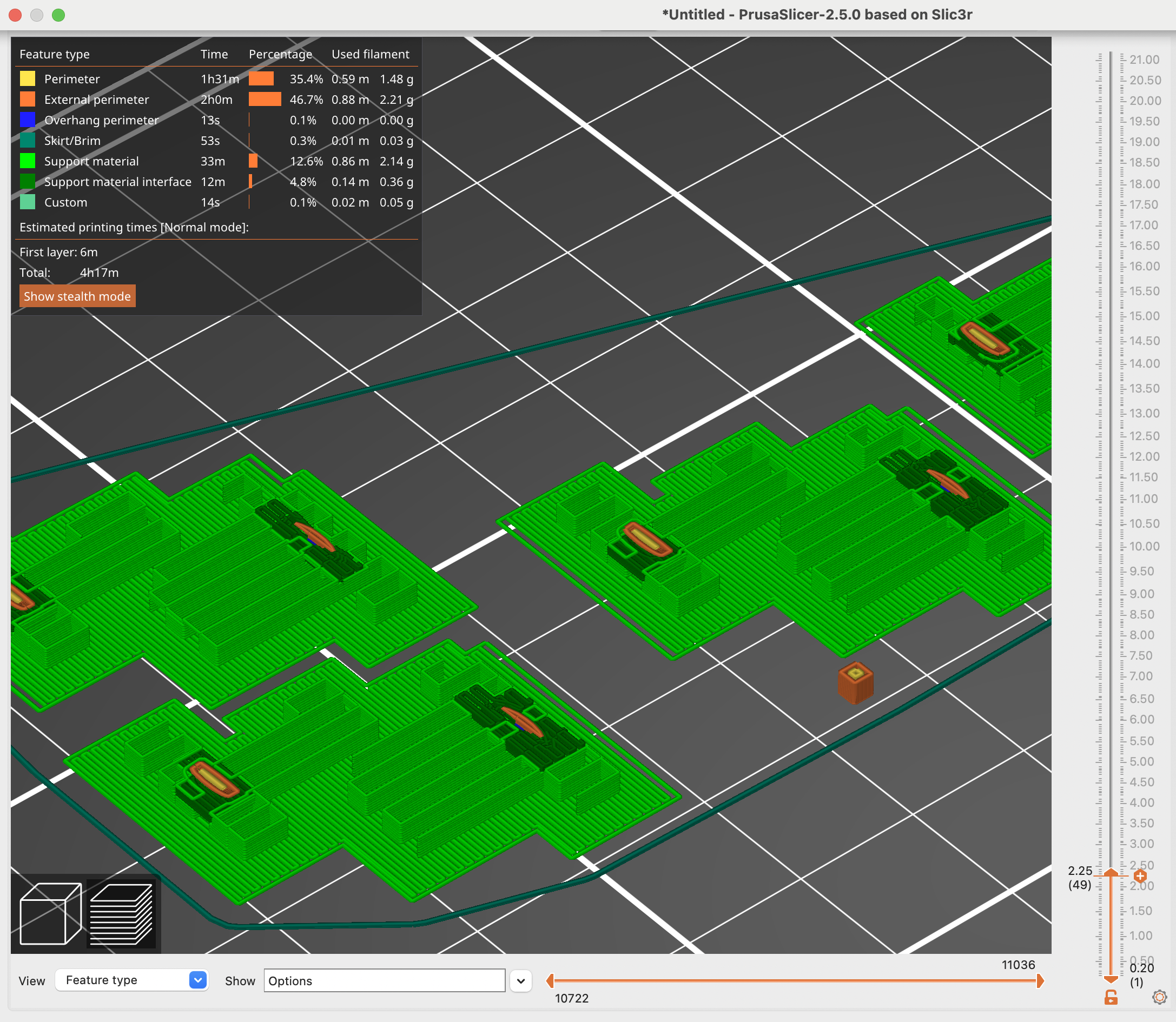
Task: Toggle Overhang perimeter blue swatch
Action: click(x=28, y=120)
